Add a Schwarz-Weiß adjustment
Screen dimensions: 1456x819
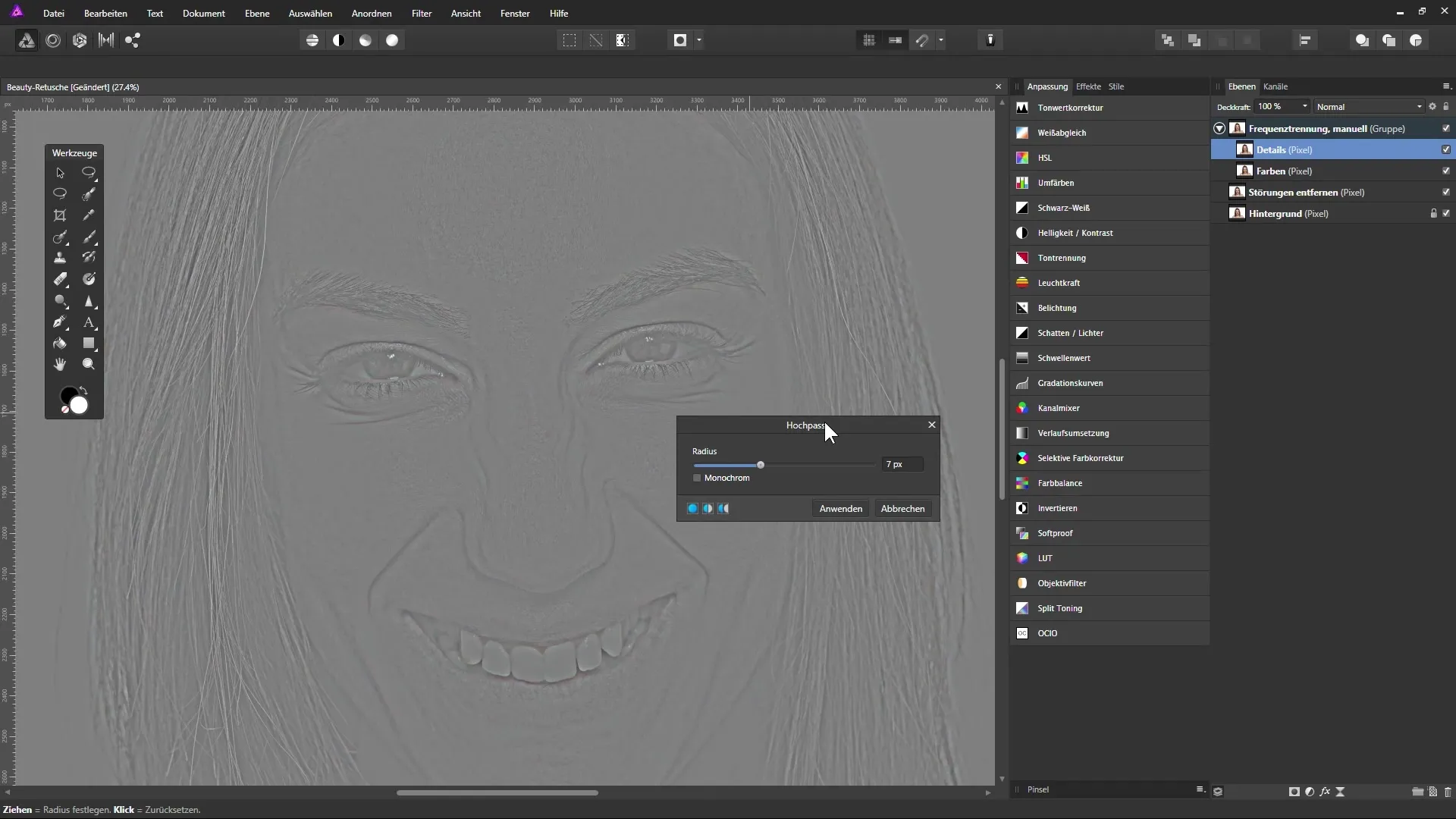point(1110,208)
